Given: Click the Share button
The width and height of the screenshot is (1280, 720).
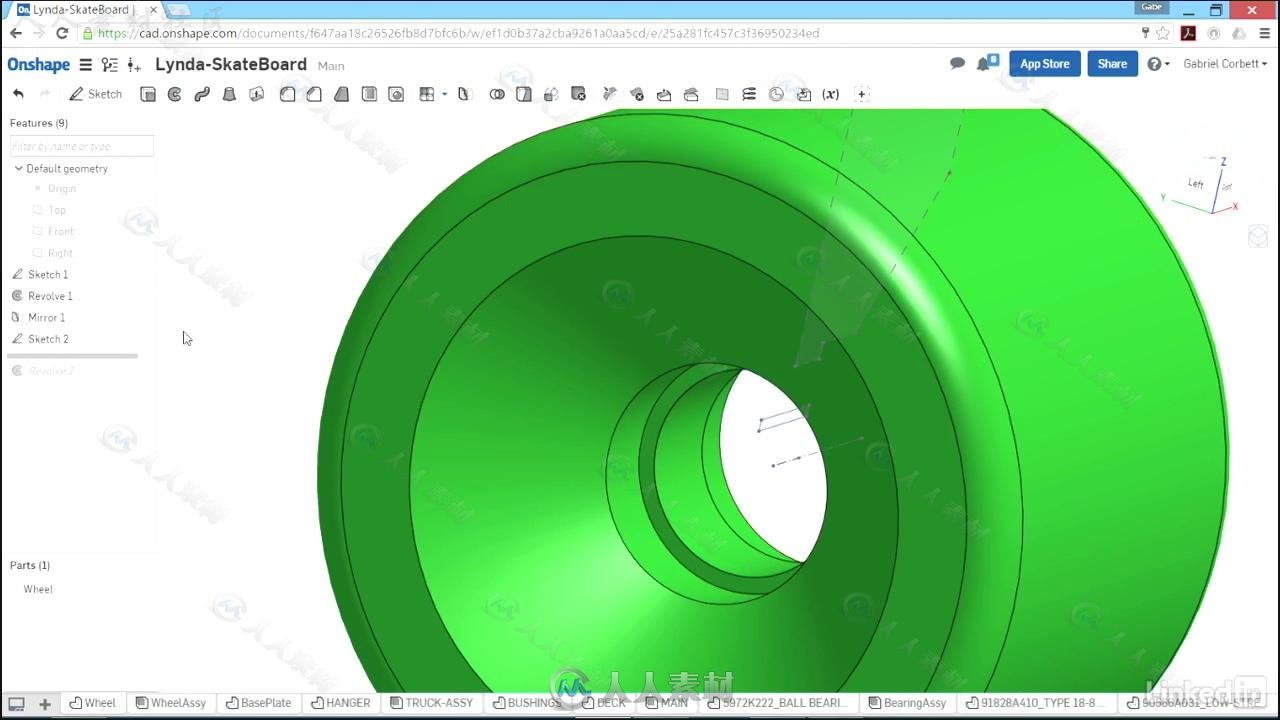Looking at the screenshot, I should pos(1112,64).
